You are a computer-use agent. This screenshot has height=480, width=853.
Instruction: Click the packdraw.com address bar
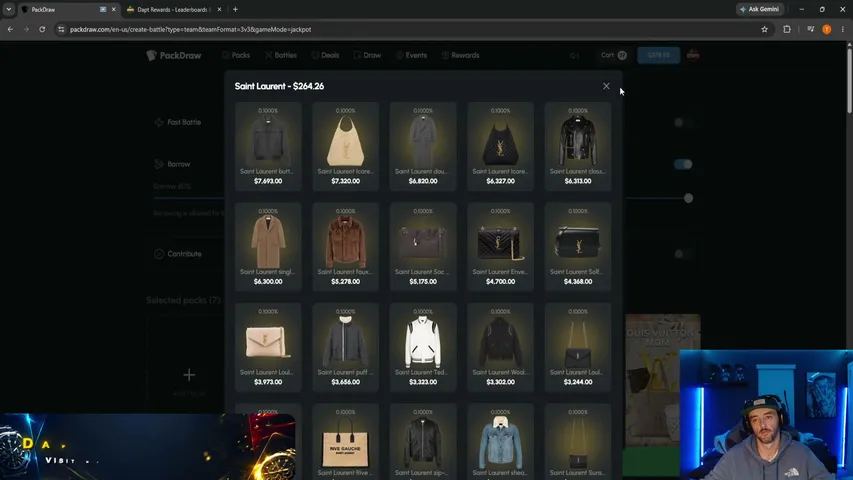point(413,29)
